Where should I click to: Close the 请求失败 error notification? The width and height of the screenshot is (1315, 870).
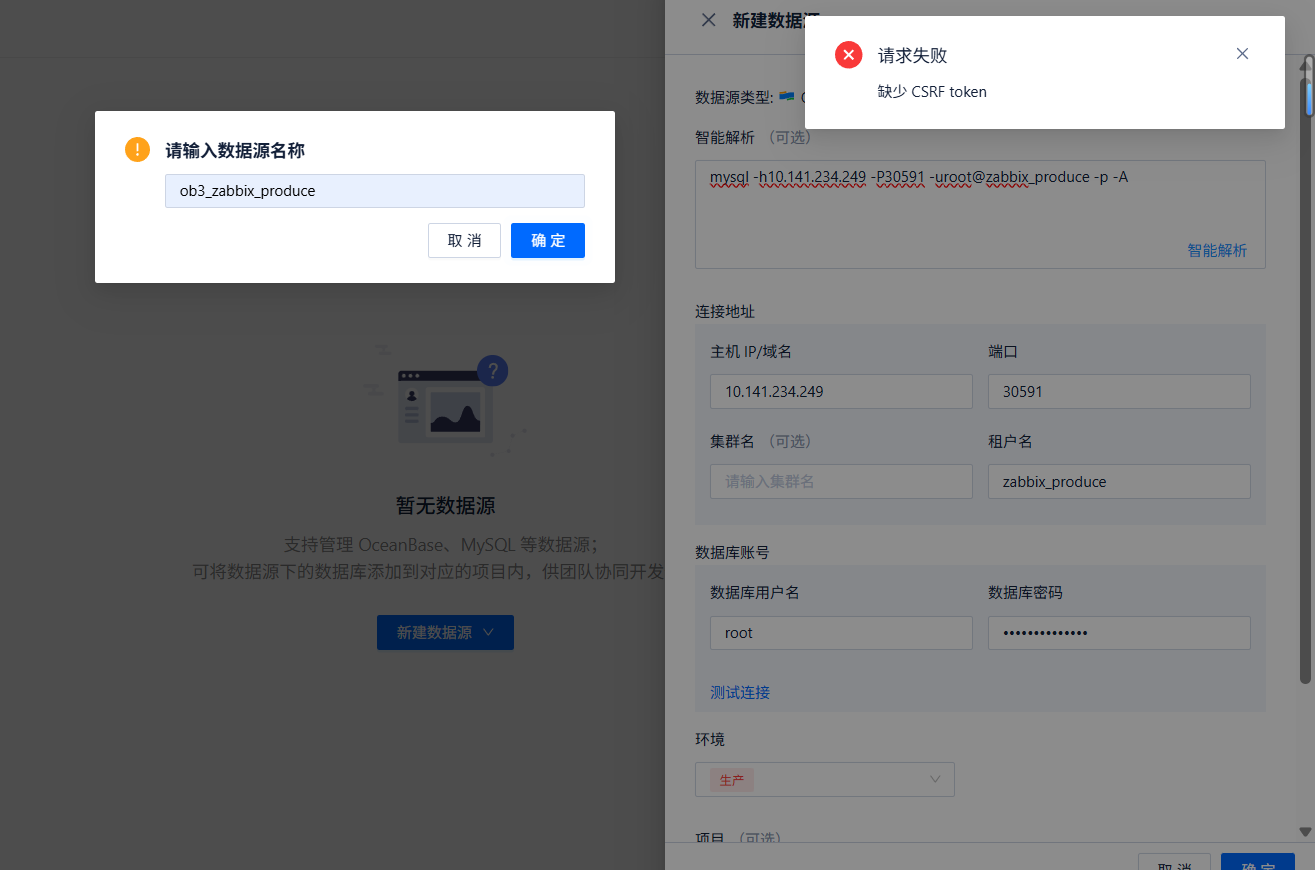point(1242,54)
